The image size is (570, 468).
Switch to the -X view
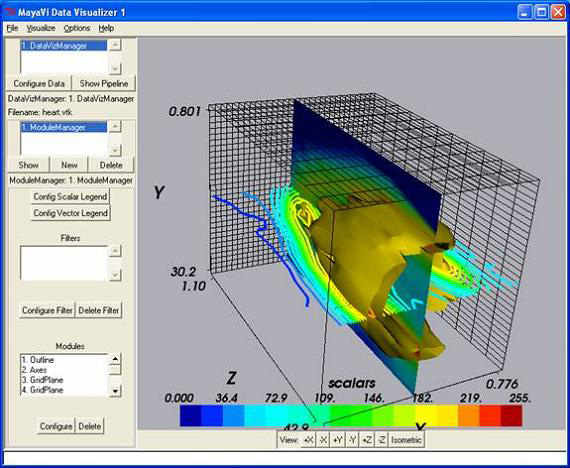coord(323,440)
